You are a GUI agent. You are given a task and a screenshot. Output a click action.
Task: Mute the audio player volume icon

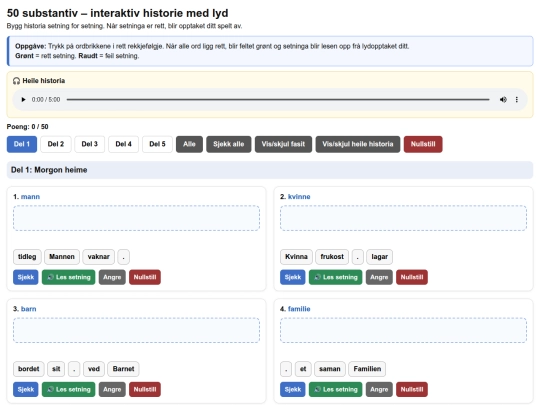pyautogui.click(x=503, y=100)
